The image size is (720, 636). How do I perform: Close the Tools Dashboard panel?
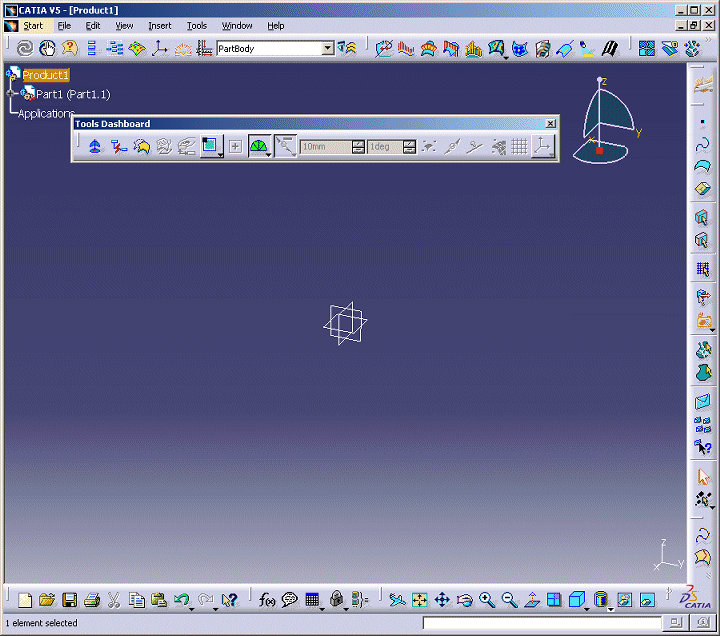pyautogui.click(x=550, y=124)
